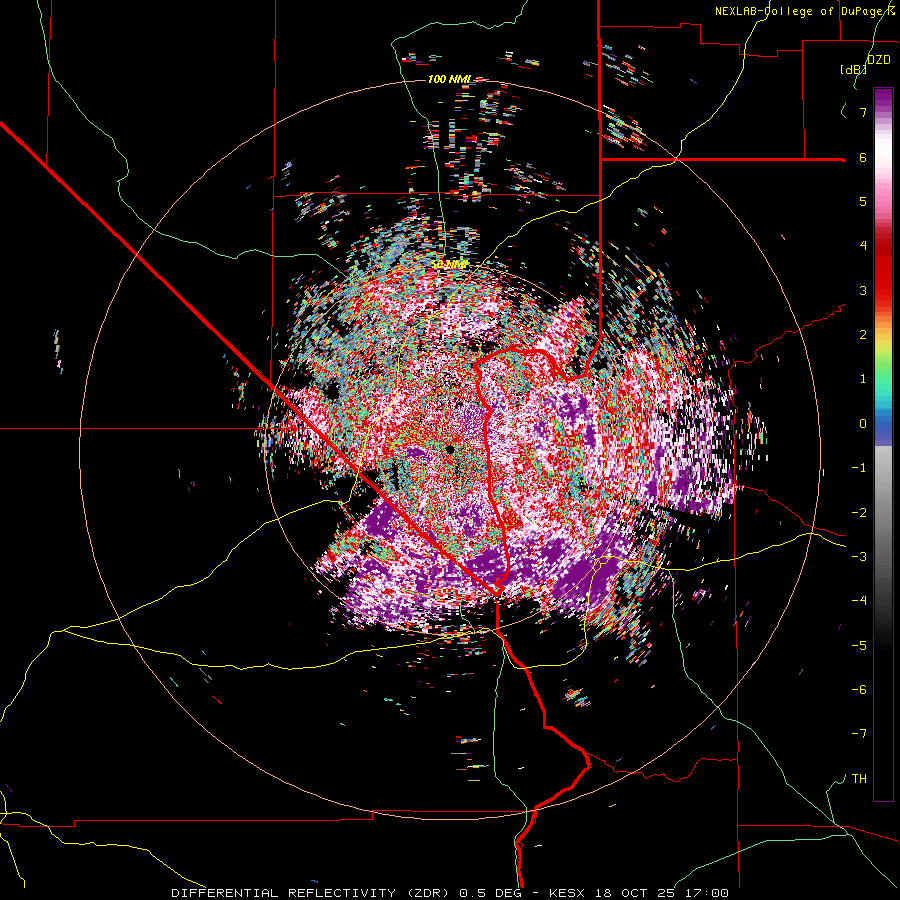
Task: Click the "5" value on color scale
Action: (863, 201)
